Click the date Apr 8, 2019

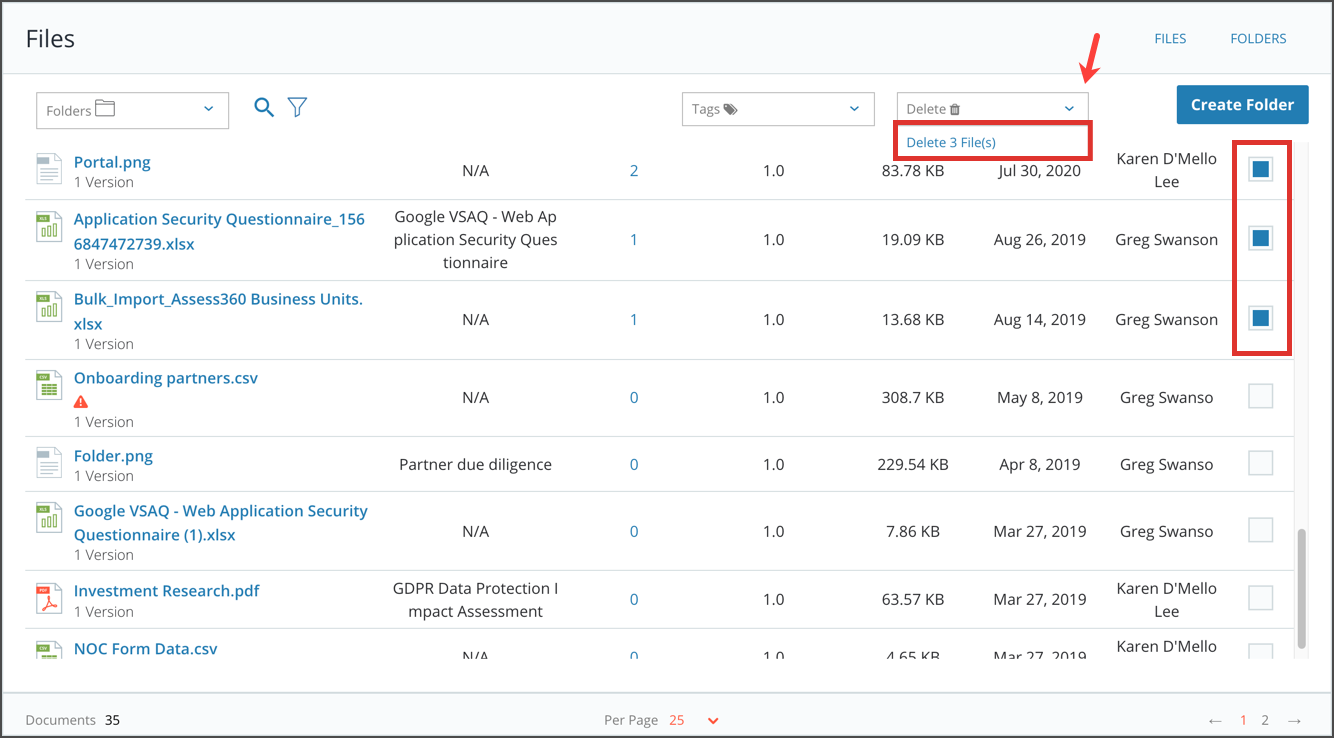point(1040,465)
